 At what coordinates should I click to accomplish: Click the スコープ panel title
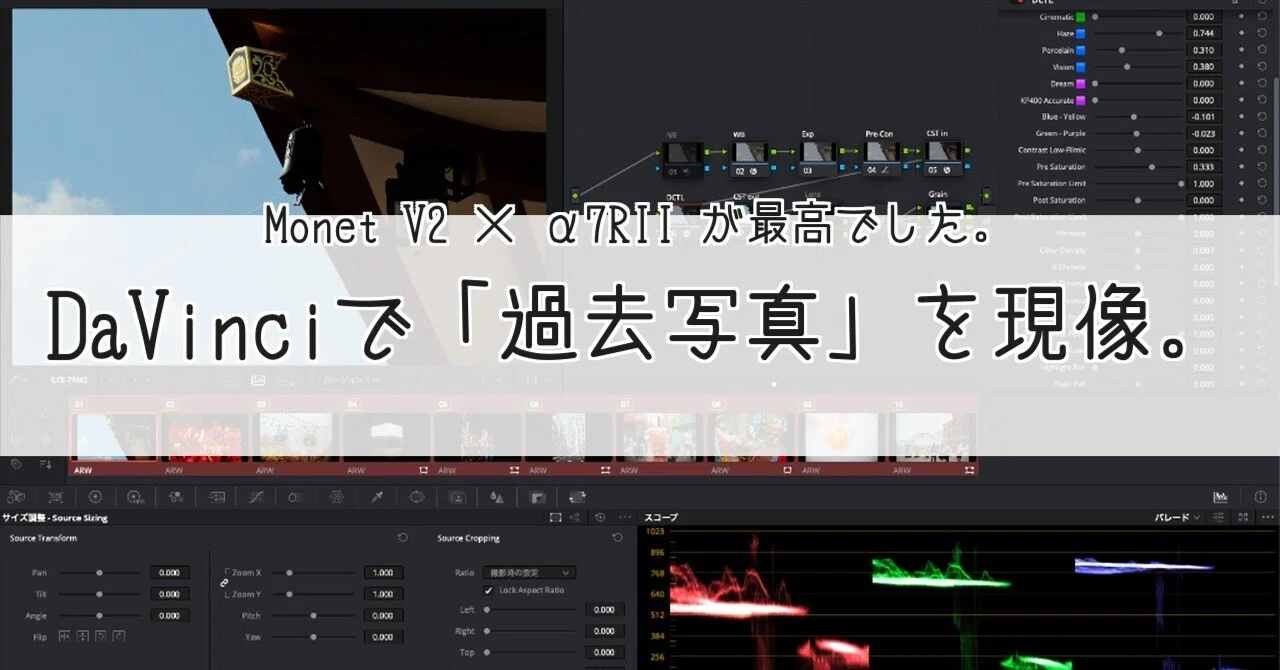pos(660,517)
